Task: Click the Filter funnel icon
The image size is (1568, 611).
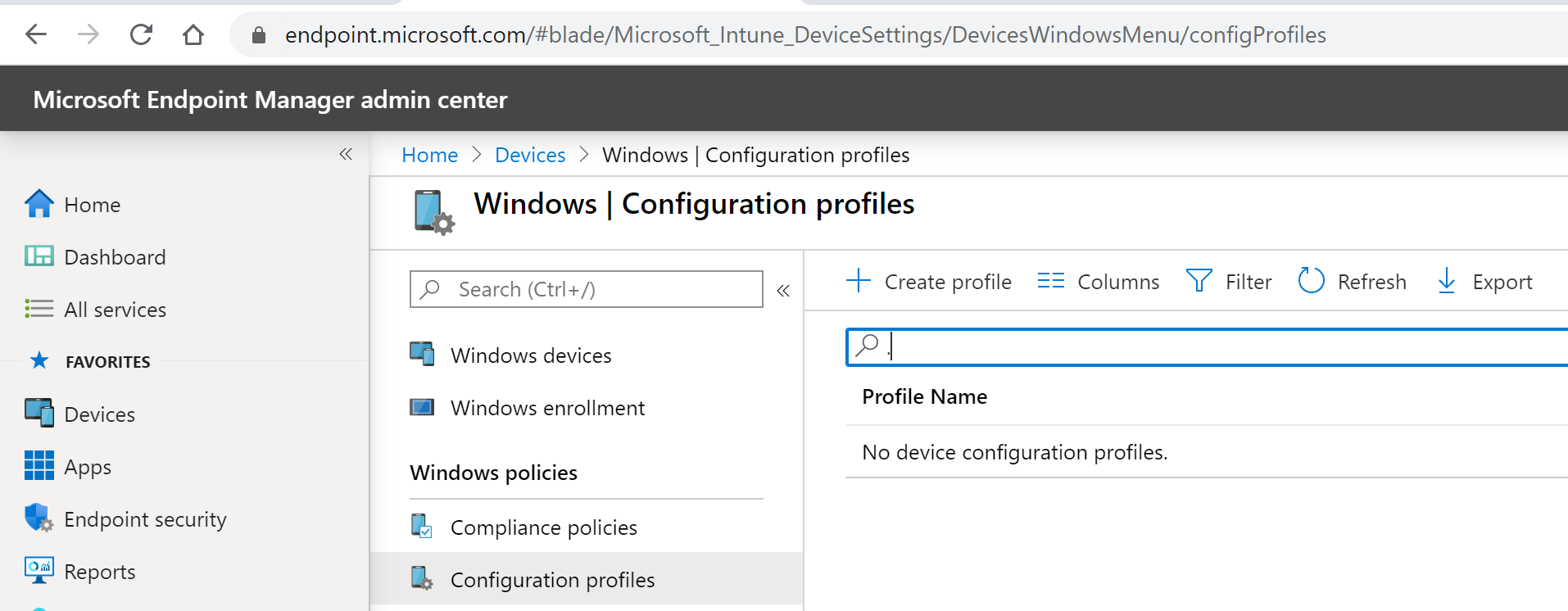Action: coord(1199,281)
